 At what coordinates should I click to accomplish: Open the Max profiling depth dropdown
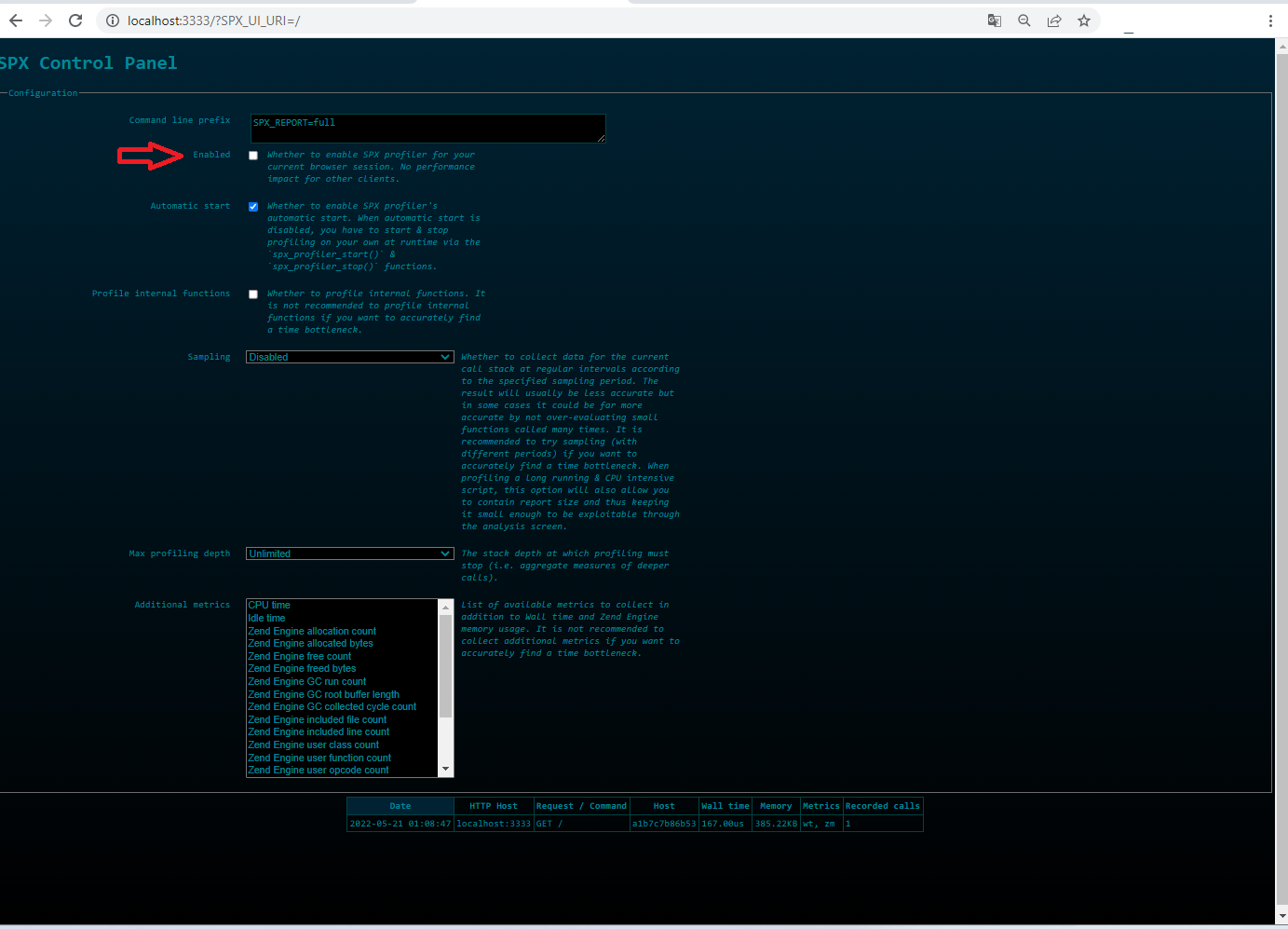350,553
